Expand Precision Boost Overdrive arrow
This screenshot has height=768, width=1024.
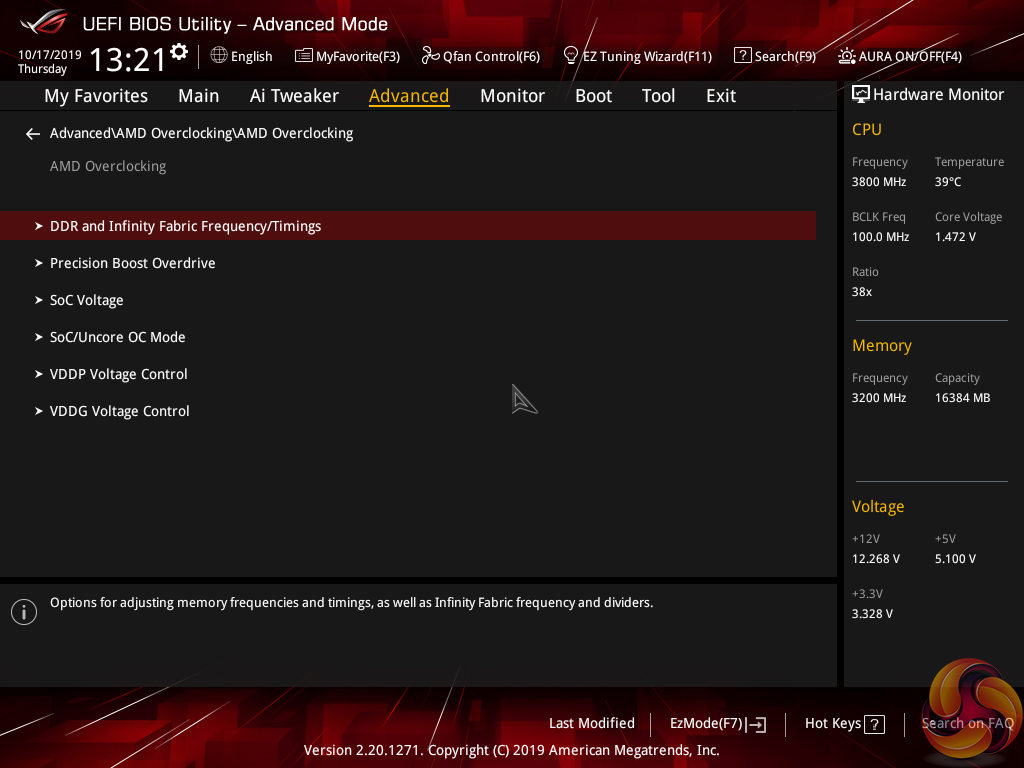click(39, 263)
